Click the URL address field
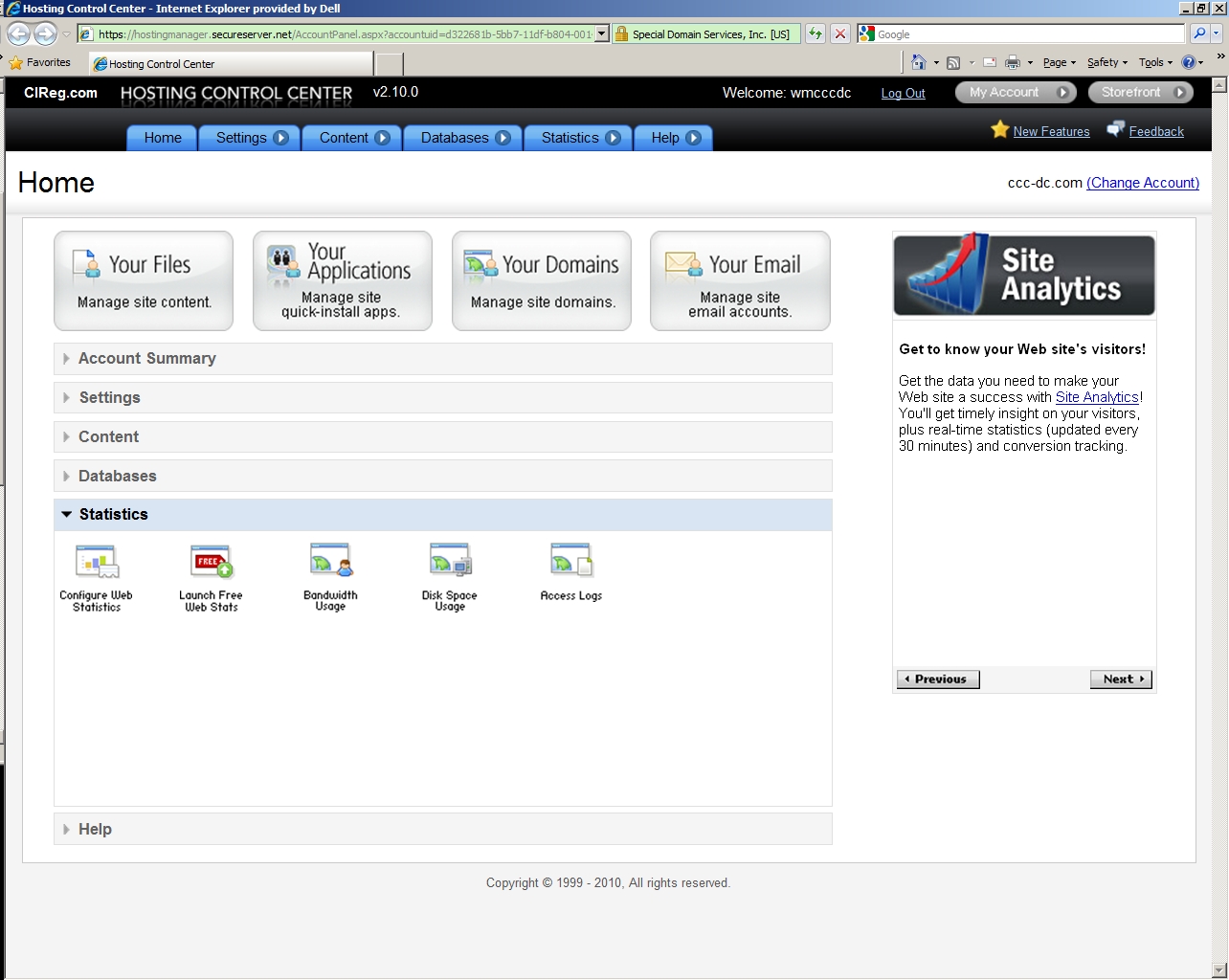This screenshot has height=980, width=1229. pyautogui.click(x=345, y=33)
